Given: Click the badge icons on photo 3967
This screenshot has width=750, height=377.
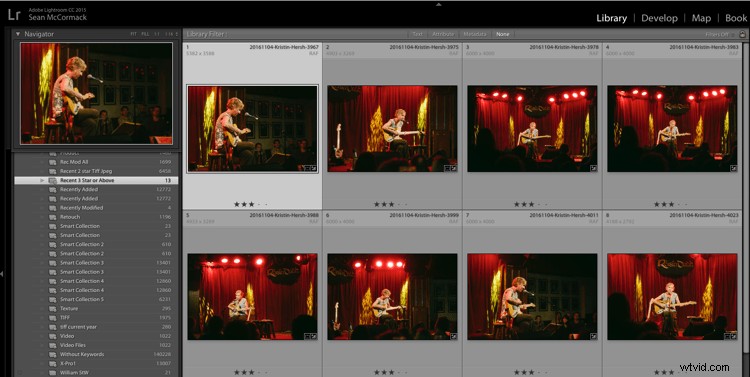Looking at the screenshot, I should click(310, 168).
